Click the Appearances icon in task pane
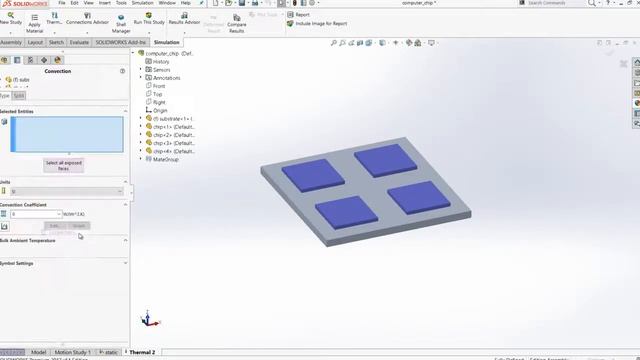 point(636,103)
